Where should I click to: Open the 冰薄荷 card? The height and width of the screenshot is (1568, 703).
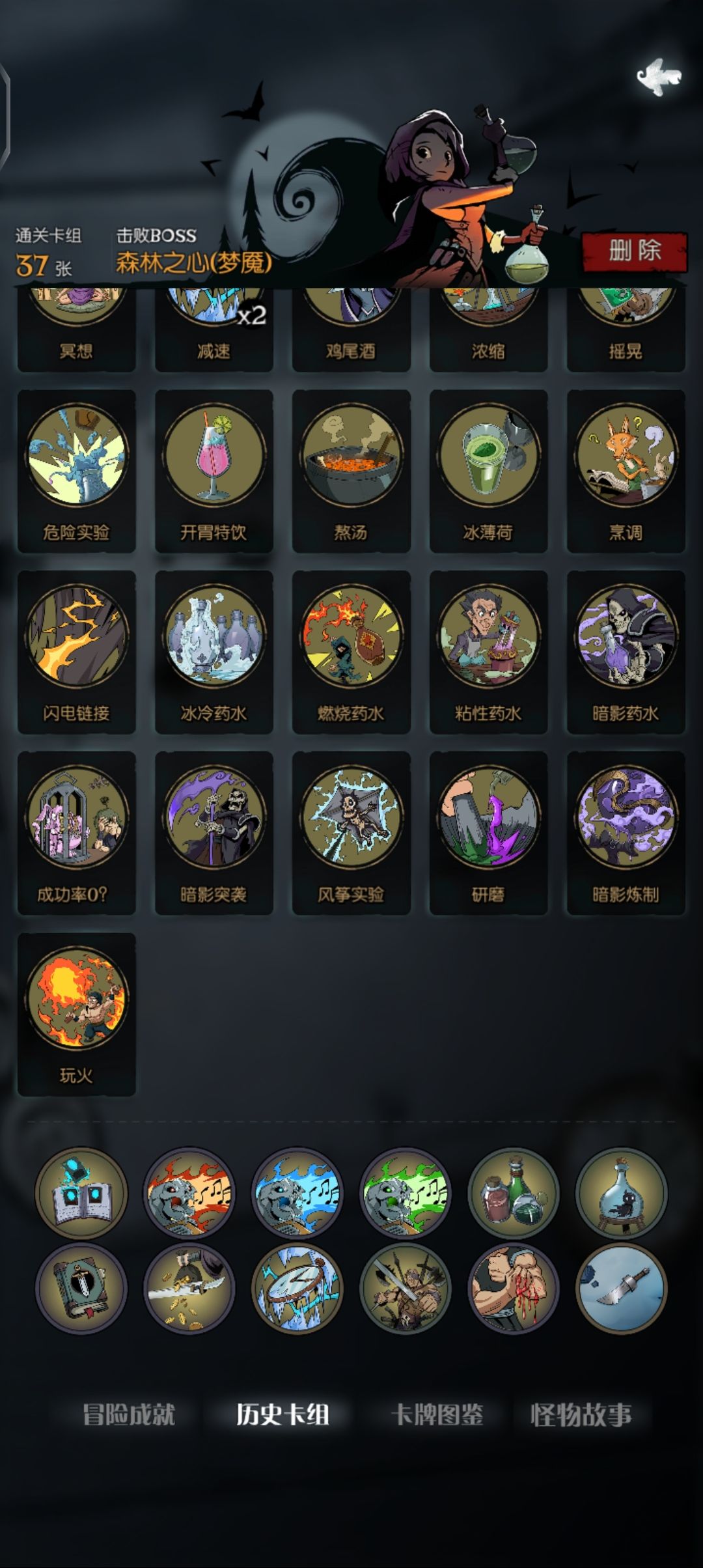pyautogui.click(x=488, y=471)
